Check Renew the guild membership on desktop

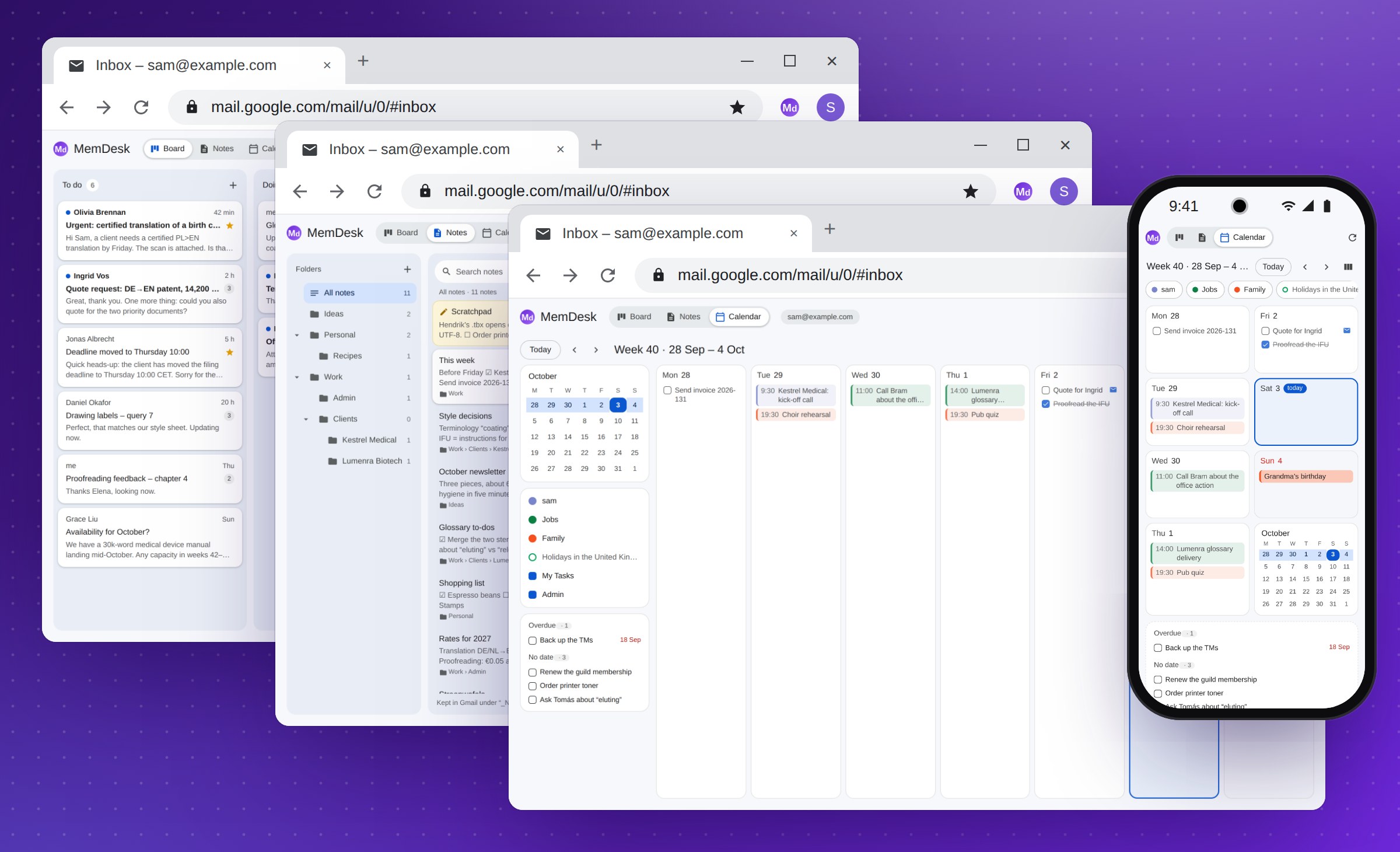[x=533, y=672]
